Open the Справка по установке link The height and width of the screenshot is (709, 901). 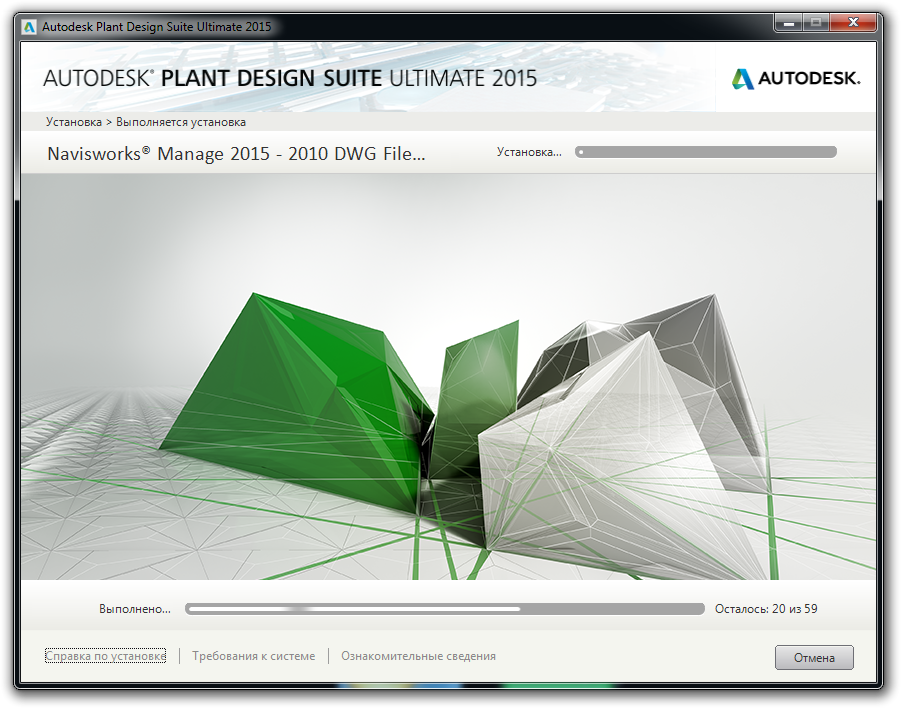(x=105, y=656)
